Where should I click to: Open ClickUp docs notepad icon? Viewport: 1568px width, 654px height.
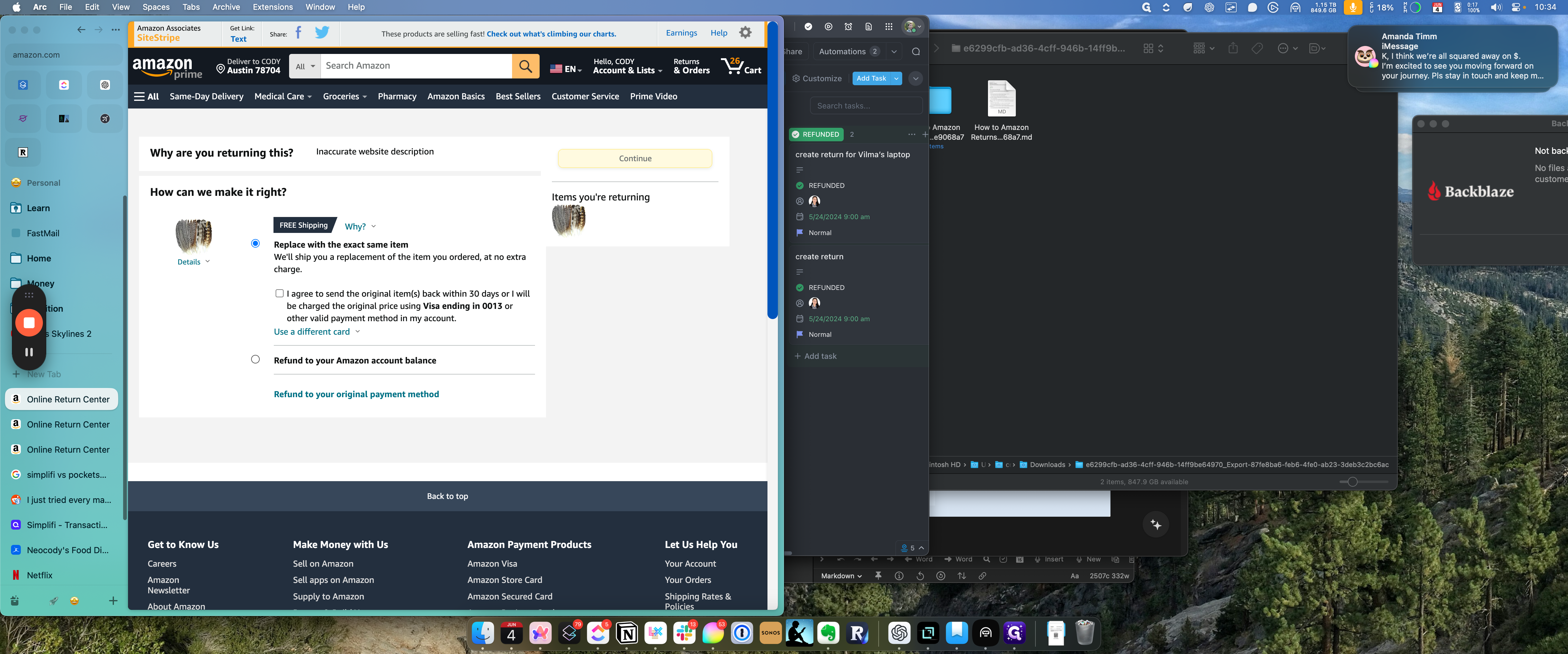[x=869, y=27]
